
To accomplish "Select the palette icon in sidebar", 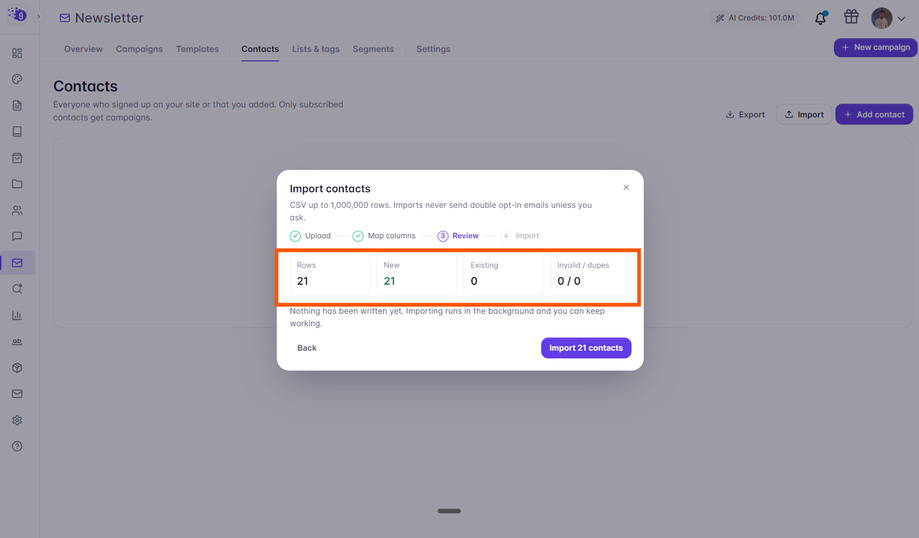I will click(x=17, y=79).
